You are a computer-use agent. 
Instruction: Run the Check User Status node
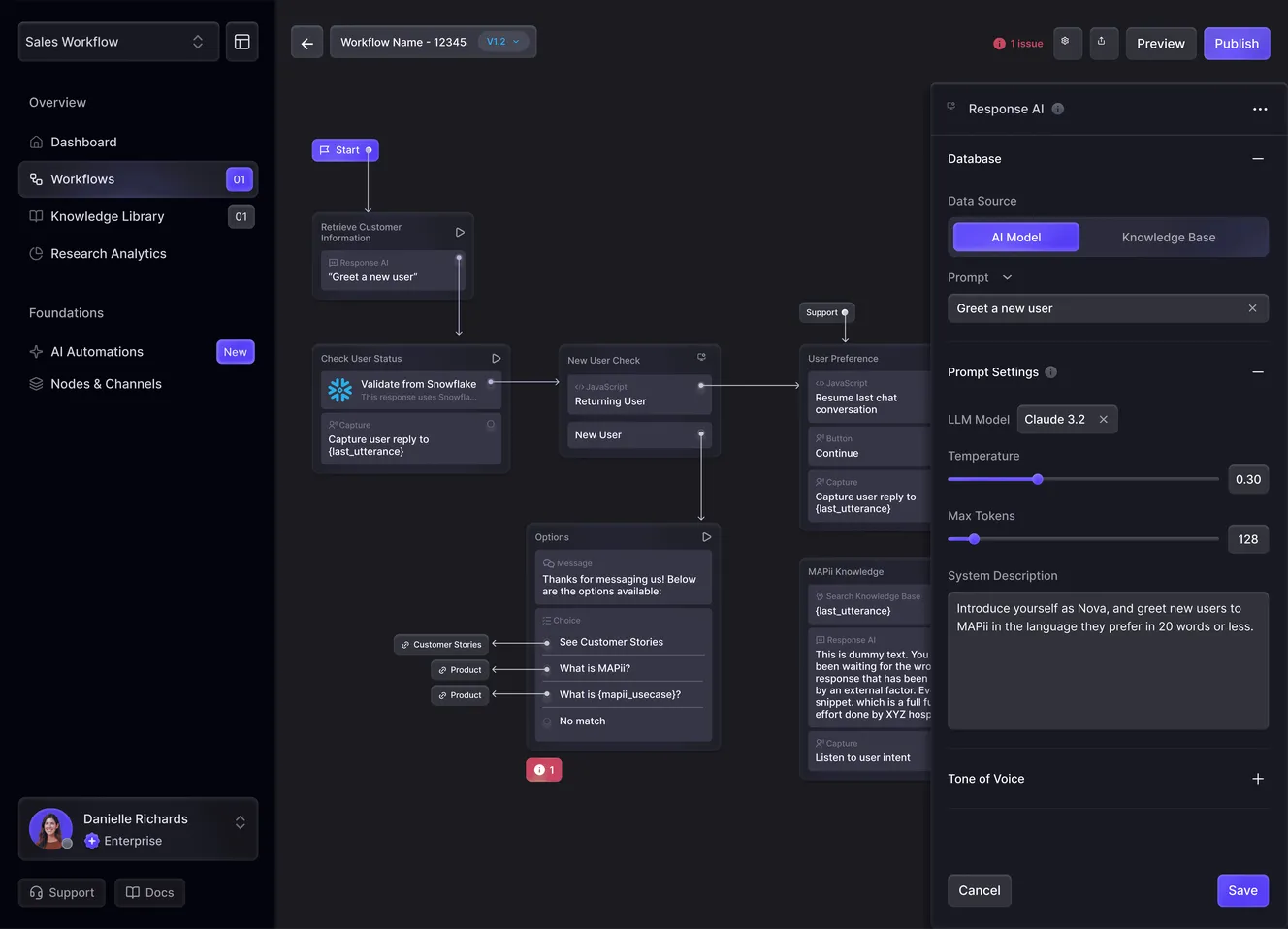point(496,359)
